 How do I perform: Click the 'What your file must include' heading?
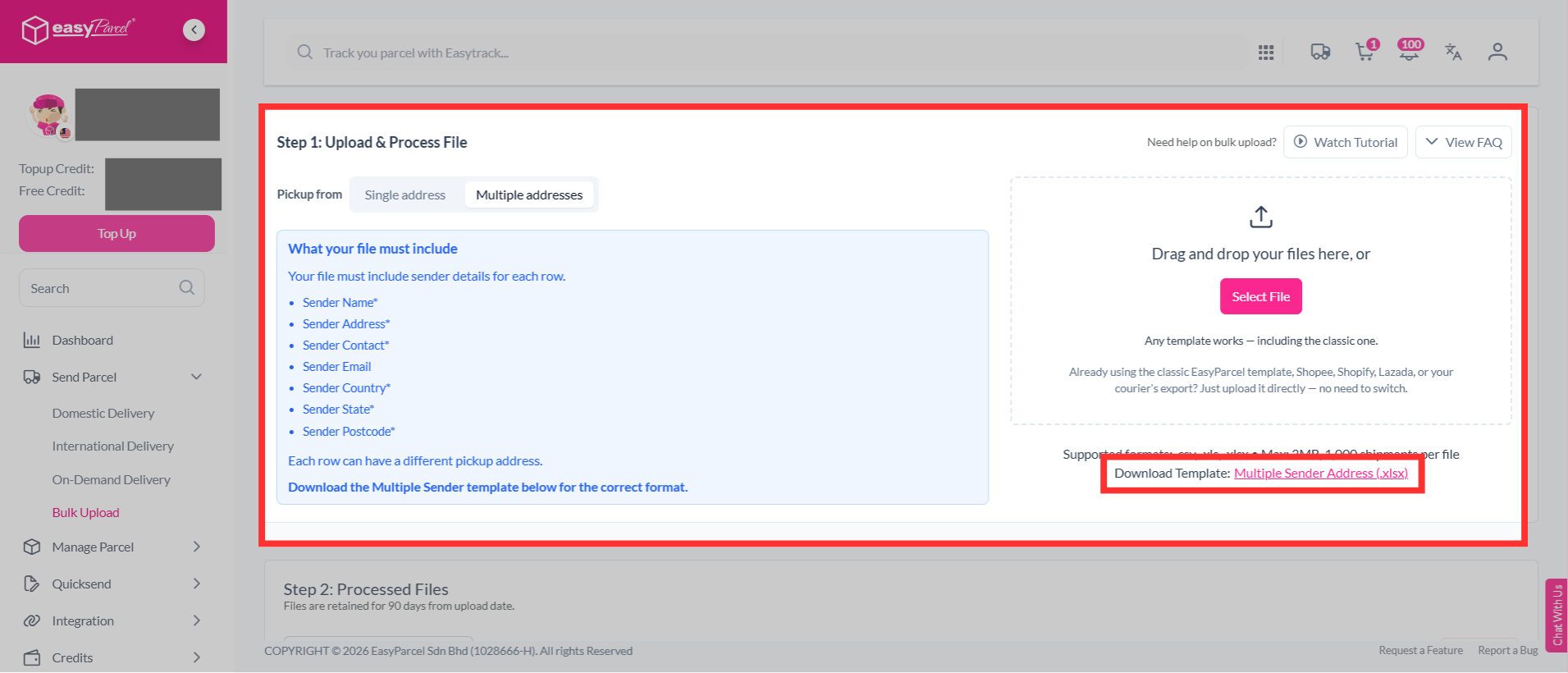tap(373, 249)
